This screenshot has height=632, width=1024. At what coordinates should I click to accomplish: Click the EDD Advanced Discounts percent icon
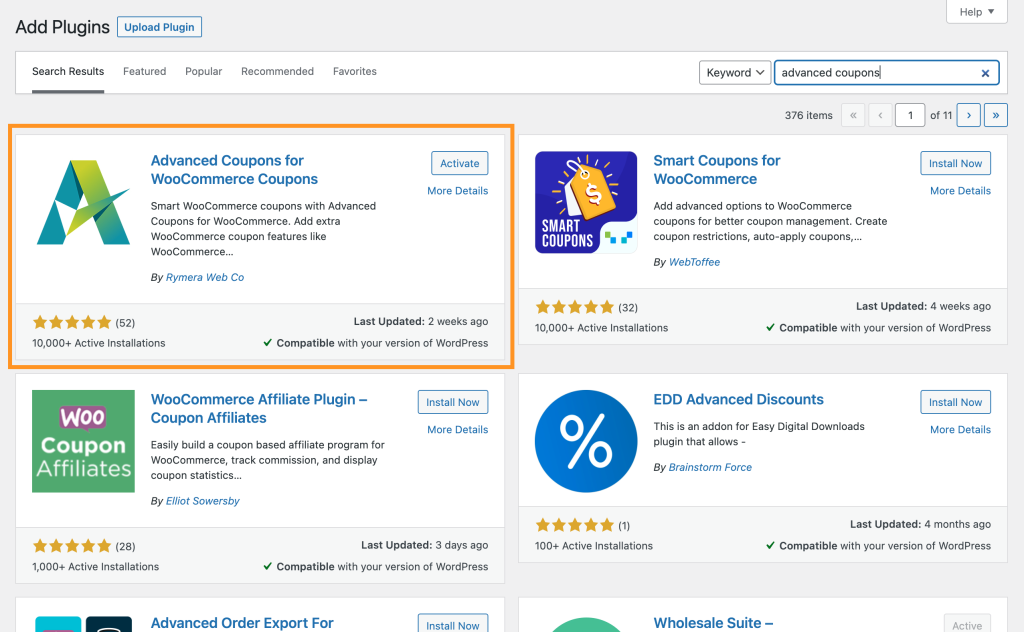point(586,441)
